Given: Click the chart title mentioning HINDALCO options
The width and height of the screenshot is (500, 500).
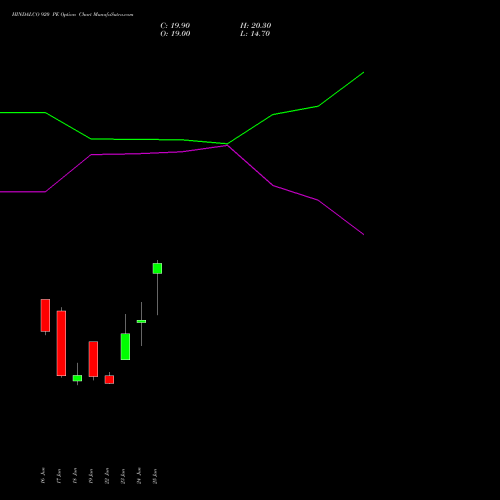Looking at the screenshot, I should click(72, 15).
